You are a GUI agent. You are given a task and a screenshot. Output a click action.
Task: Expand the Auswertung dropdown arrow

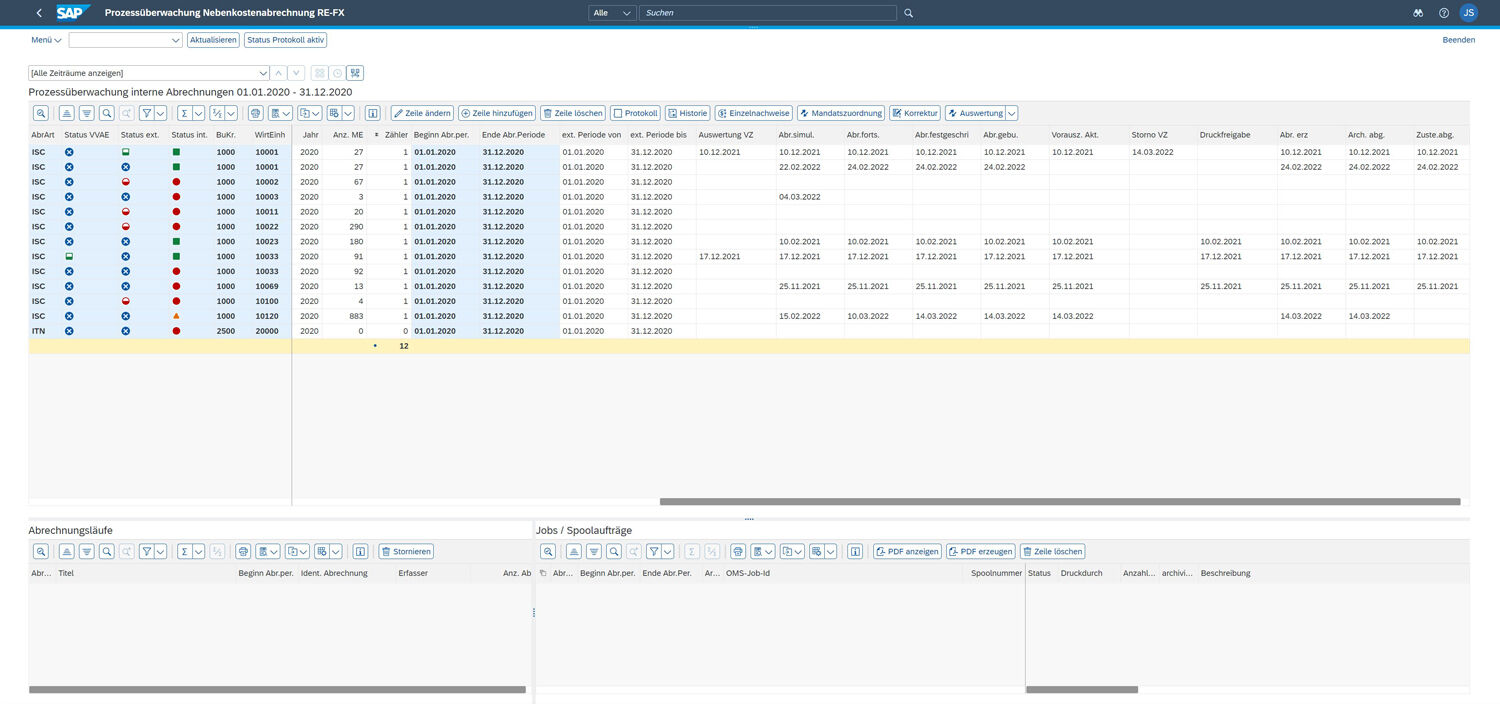[1011, 113]
